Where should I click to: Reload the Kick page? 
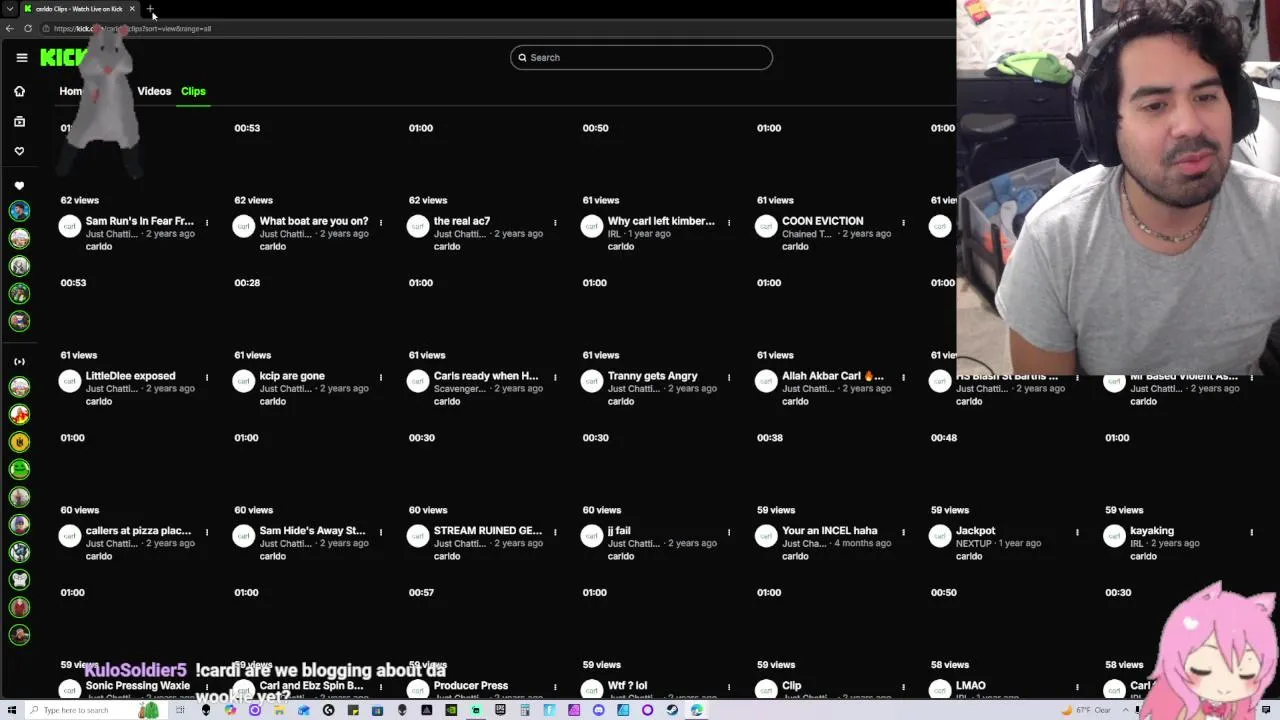pos(28,28)
